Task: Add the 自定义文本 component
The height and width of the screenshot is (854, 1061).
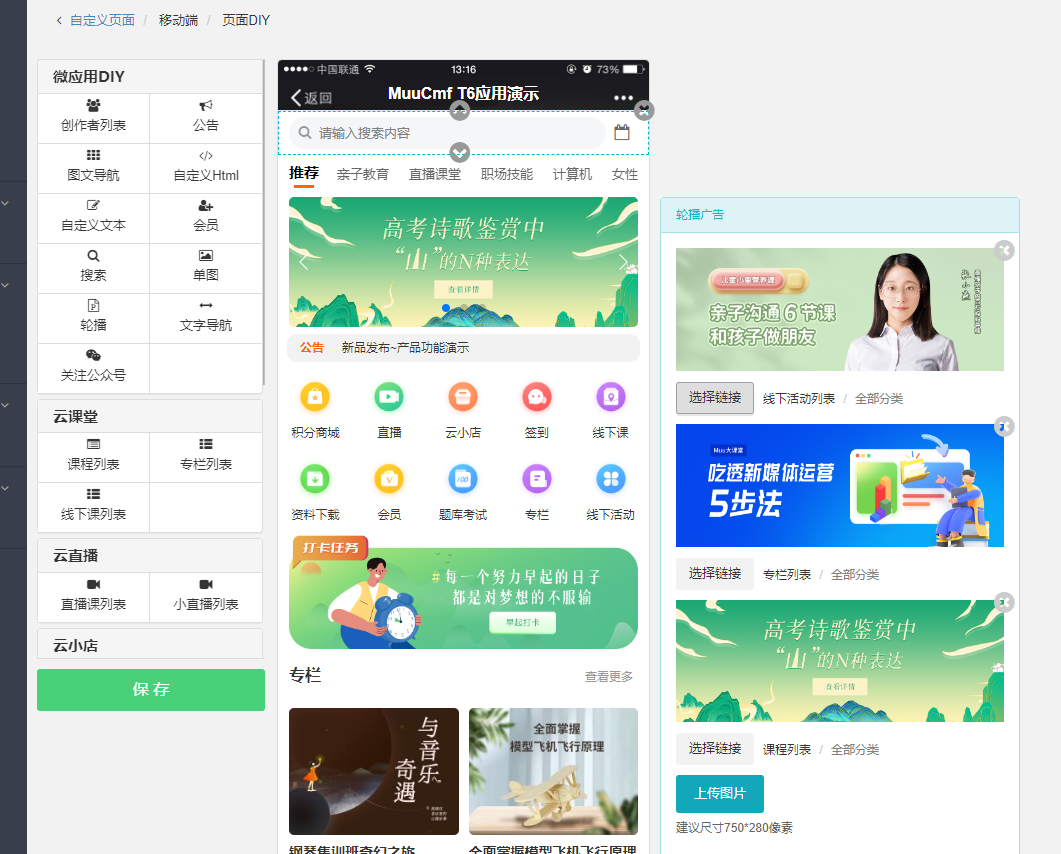Action: tap(93, 219)
